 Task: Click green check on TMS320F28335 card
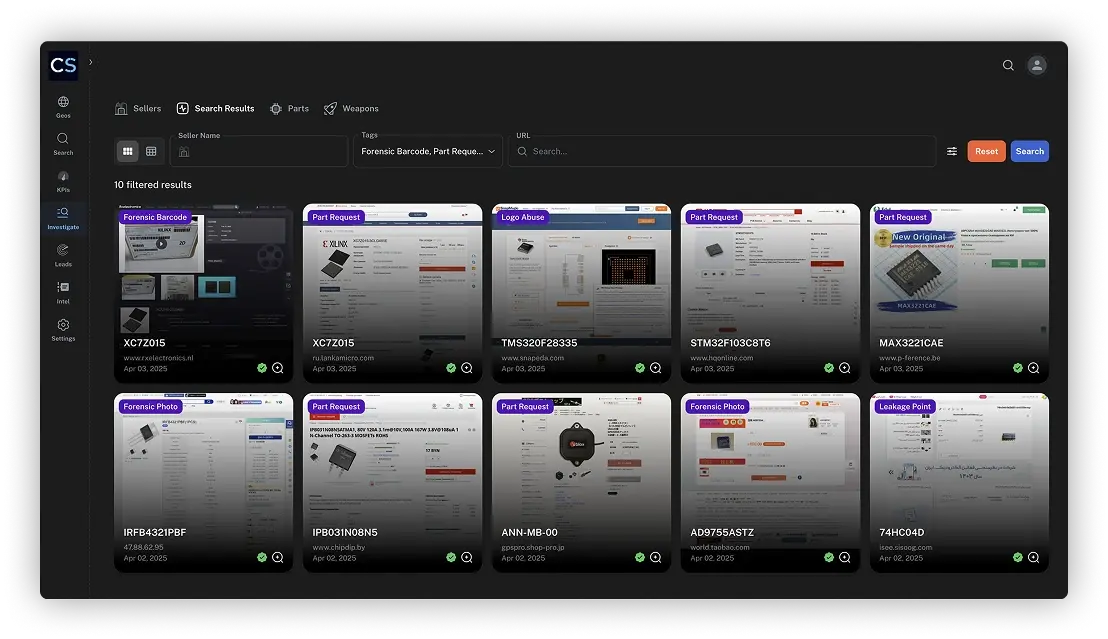tap(640, 368)
